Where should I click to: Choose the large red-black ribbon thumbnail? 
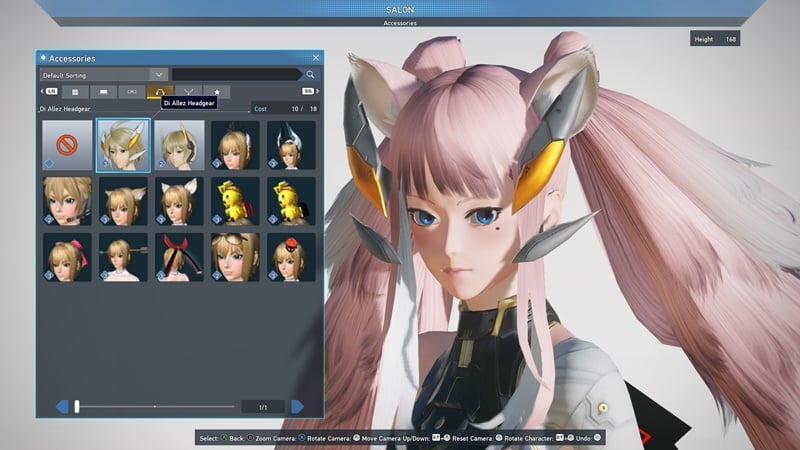[180, 257]
